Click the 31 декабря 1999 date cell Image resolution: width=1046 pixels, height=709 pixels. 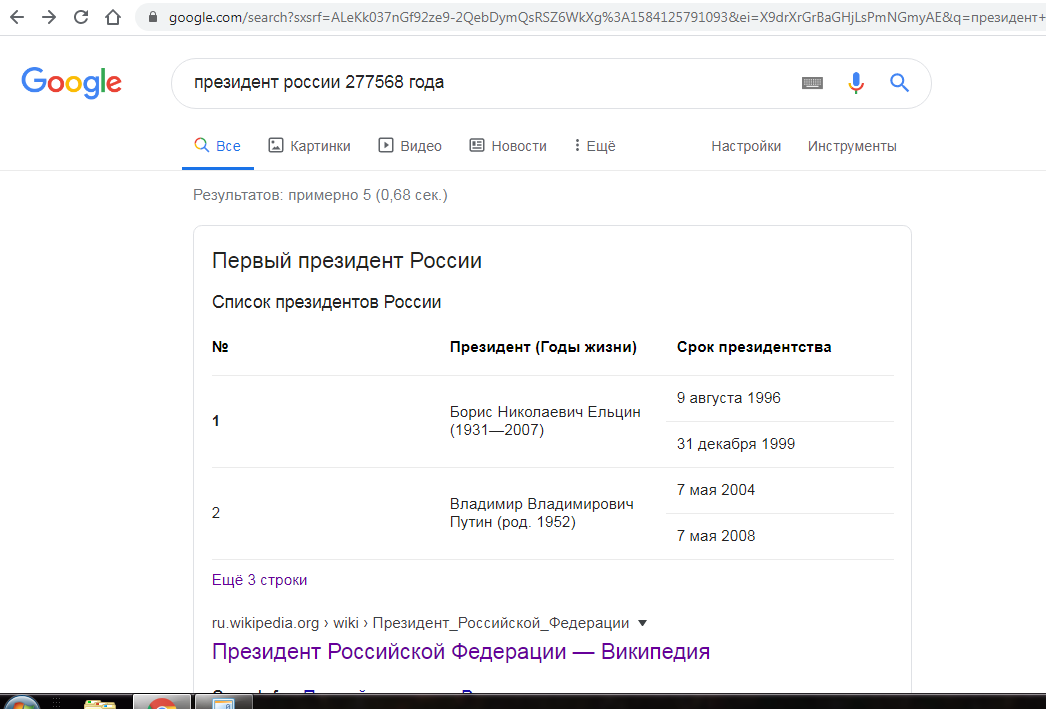[x=736, y=444]
